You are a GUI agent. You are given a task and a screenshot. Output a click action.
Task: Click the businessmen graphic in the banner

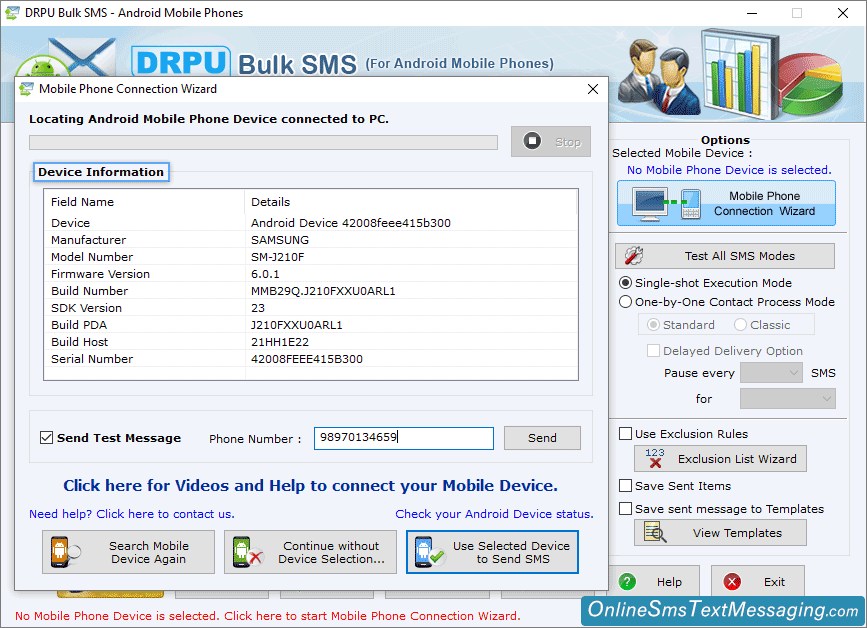[657, 76]
